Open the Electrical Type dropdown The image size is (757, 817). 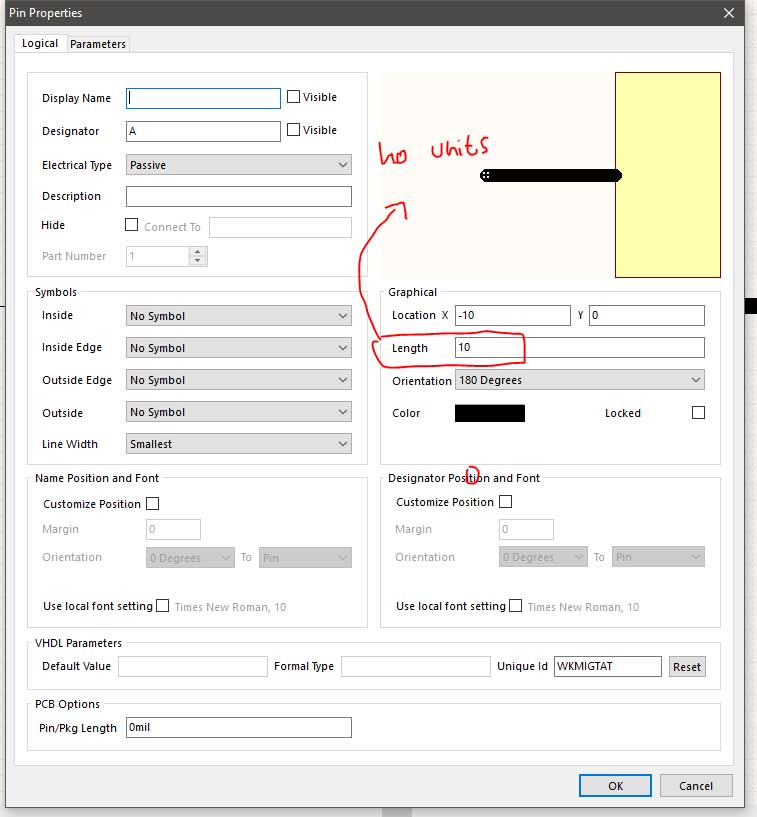coord(239,165)
